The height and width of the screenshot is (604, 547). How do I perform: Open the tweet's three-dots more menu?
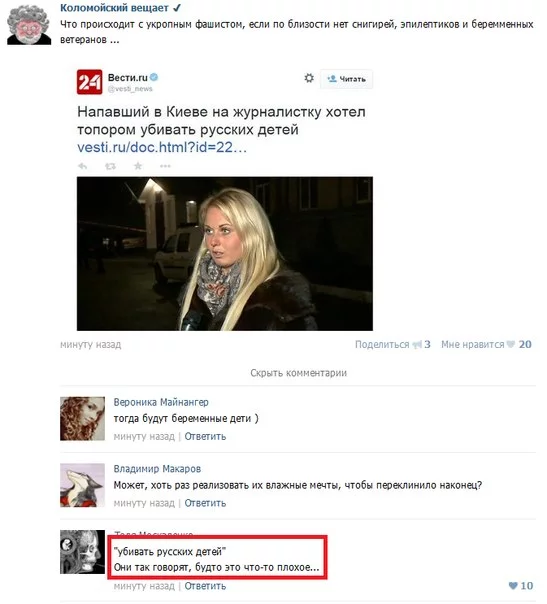point(165,166)
